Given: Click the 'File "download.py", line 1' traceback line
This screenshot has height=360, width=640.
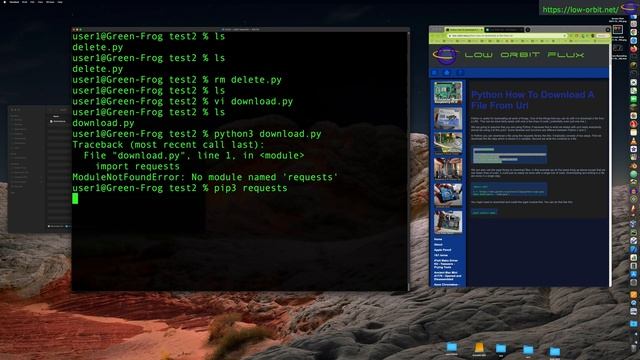Looking at the screenshot, I should 194,156.
